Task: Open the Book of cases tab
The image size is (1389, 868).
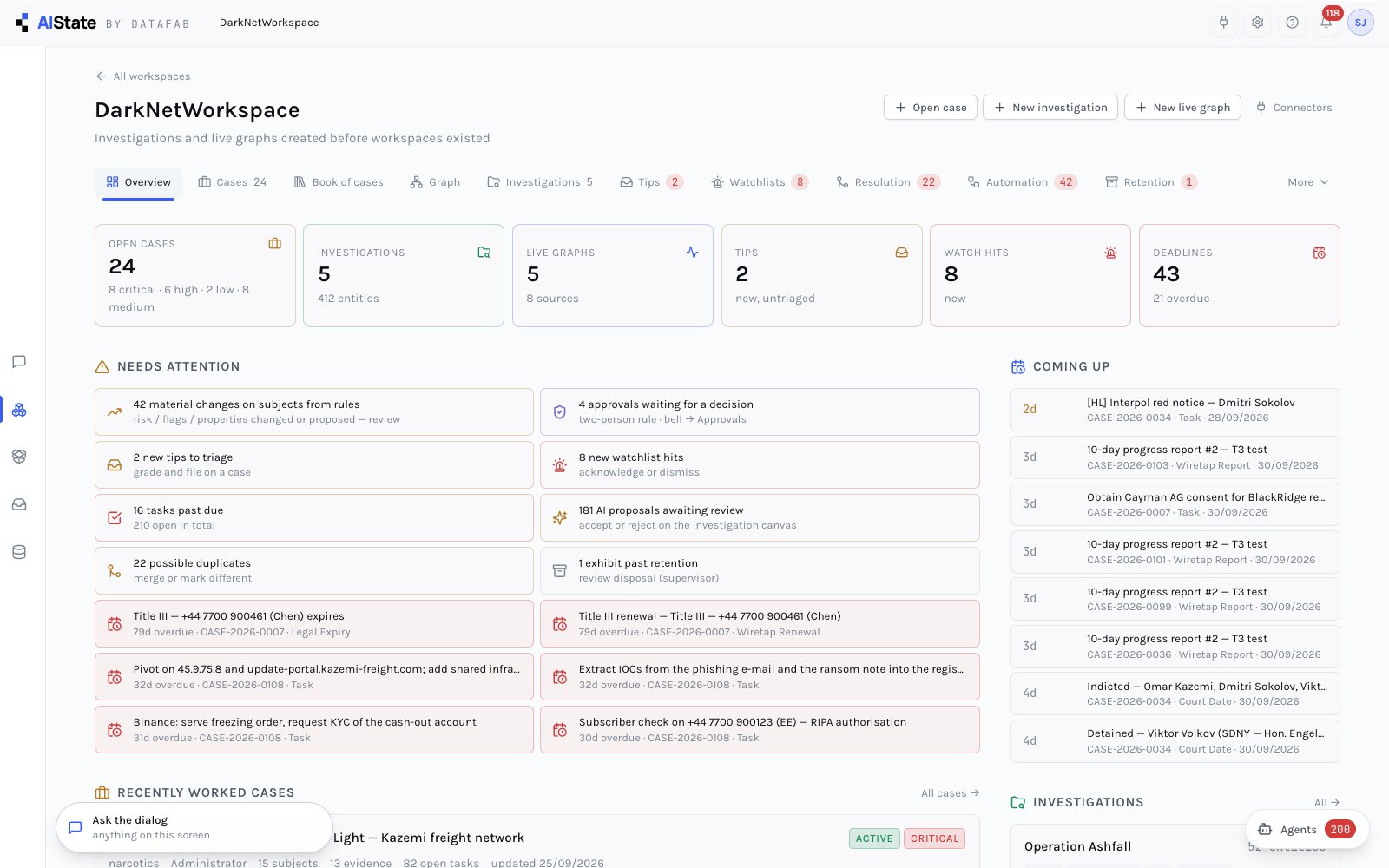Action: click(339, 182)
